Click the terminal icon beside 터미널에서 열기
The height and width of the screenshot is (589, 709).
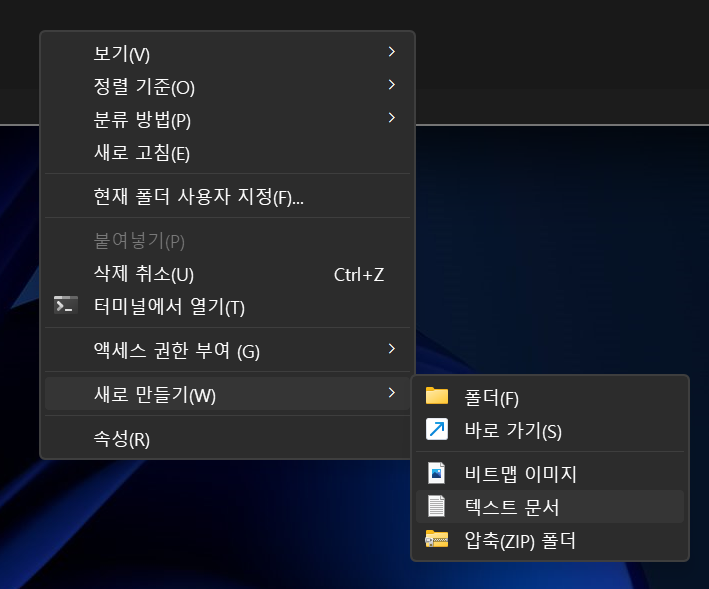tap(66, 305)
